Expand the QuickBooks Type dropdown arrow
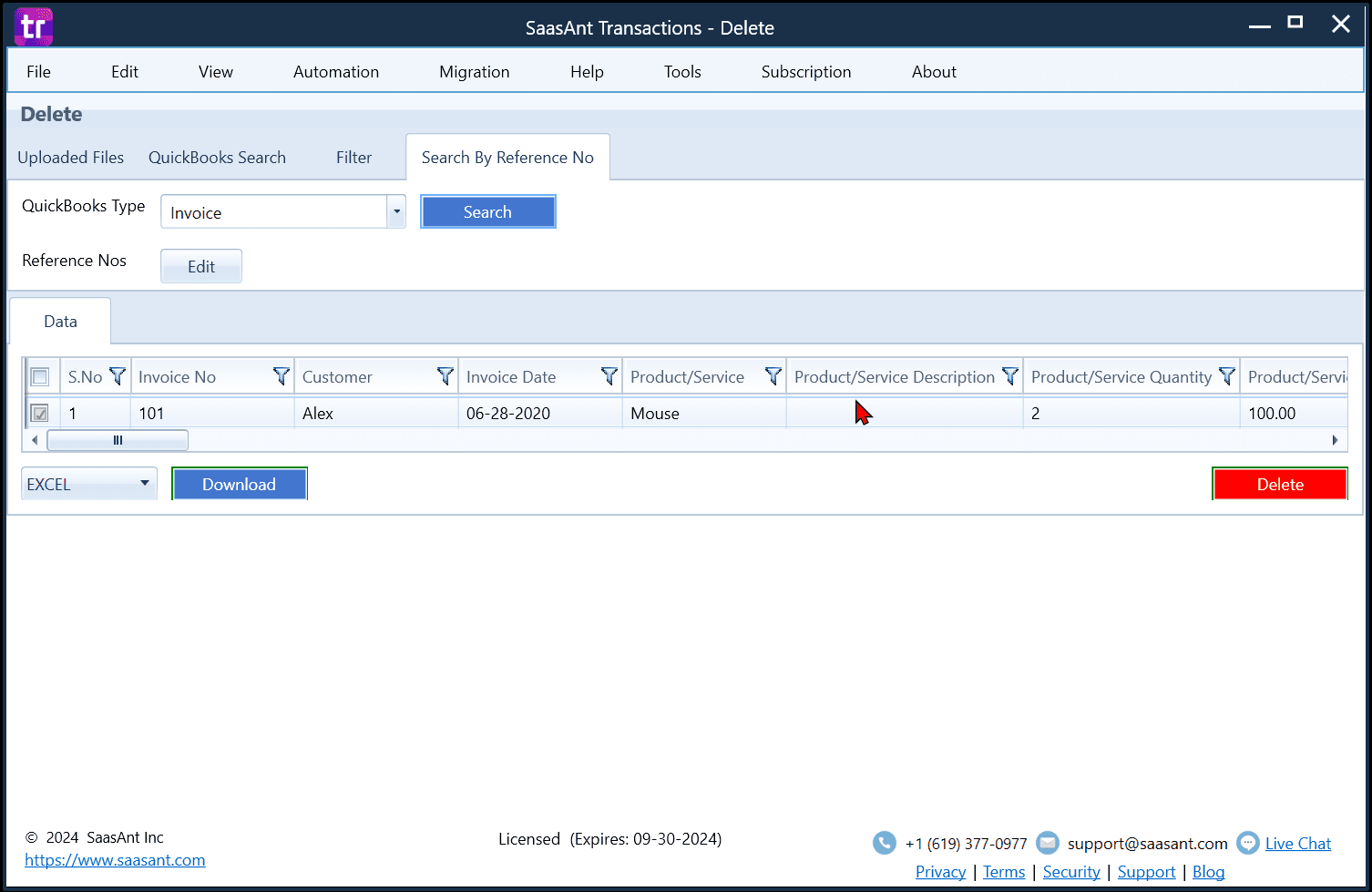Viewport: 1372px width, 892px height. pyautogui.click(x=396, y=211)
